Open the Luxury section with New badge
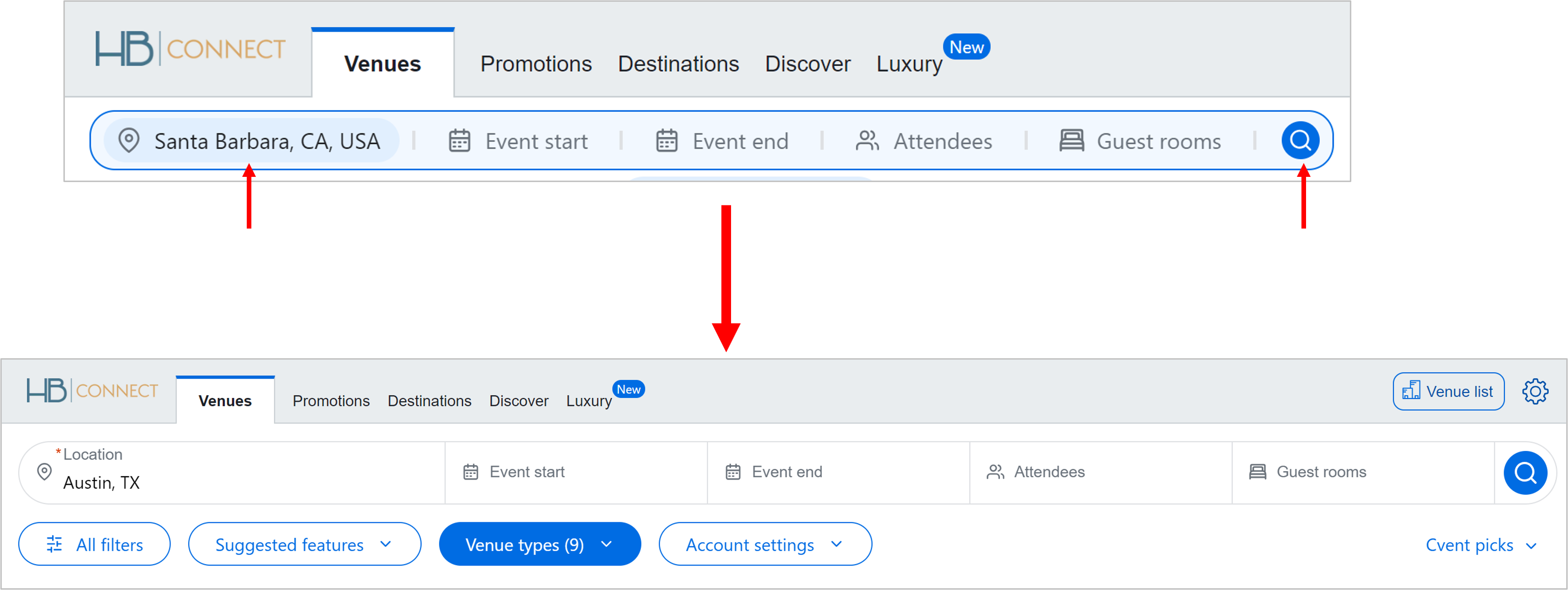 (909, 63)
